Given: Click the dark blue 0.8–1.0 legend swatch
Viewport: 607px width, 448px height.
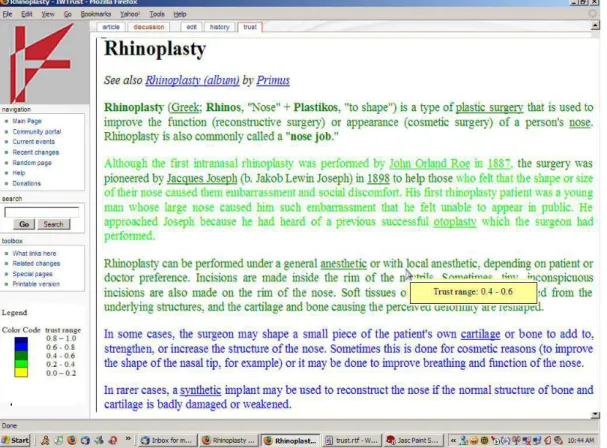Looking at the screenshot, I should (x=21, y=341).
